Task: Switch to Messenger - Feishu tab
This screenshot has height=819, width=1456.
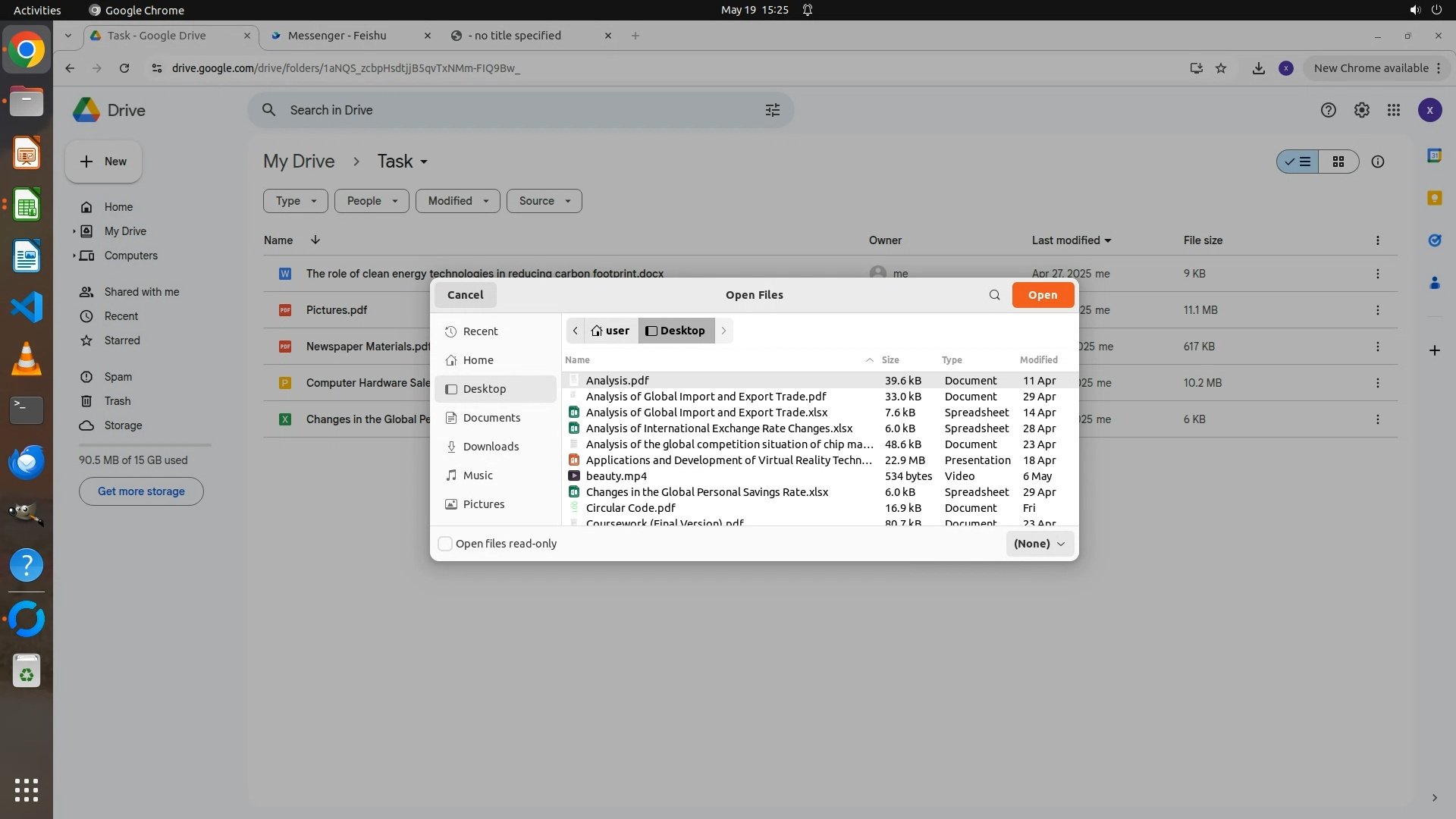Action: click(x=337, y=36)
